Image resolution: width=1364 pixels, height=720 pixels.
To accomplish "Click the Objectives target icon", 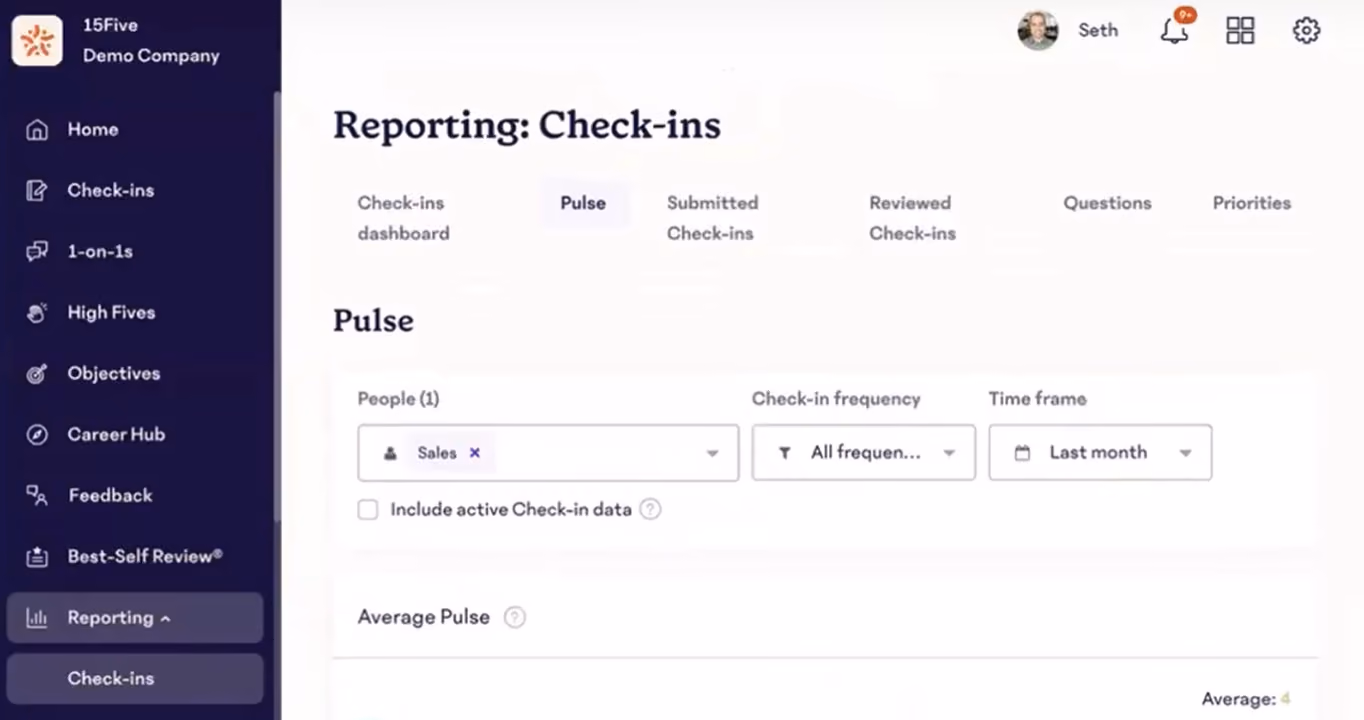I will pos(37,374).
